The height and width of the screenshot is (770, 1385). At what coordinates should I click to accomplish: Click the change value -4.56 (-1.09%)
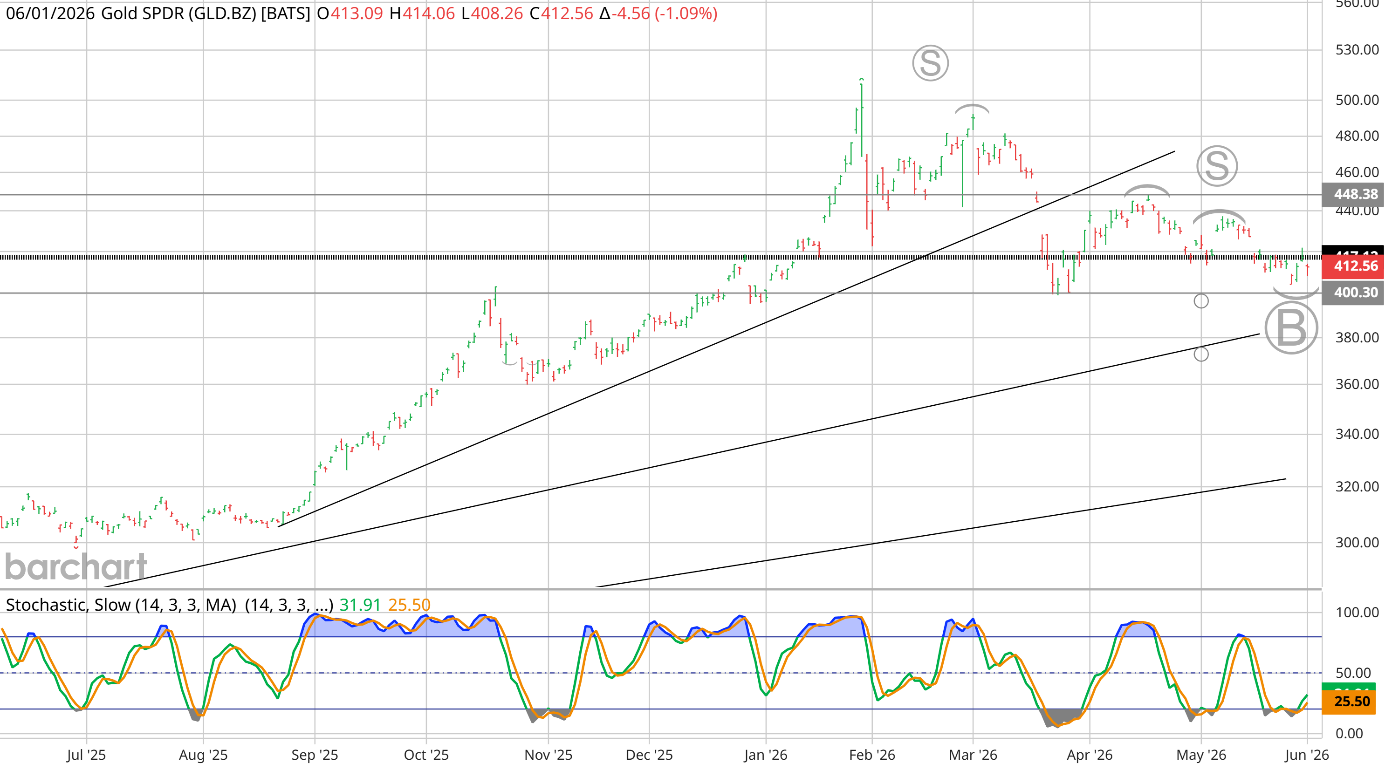(660, 14)
